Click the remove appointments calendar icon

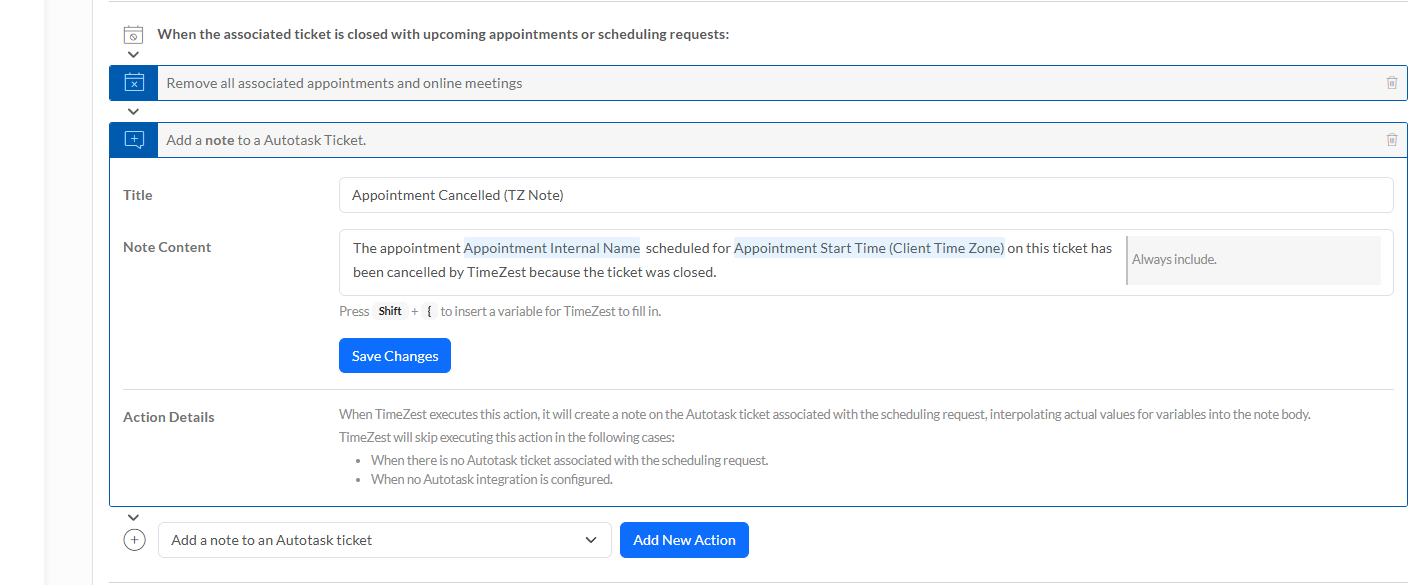click(134, 83)
